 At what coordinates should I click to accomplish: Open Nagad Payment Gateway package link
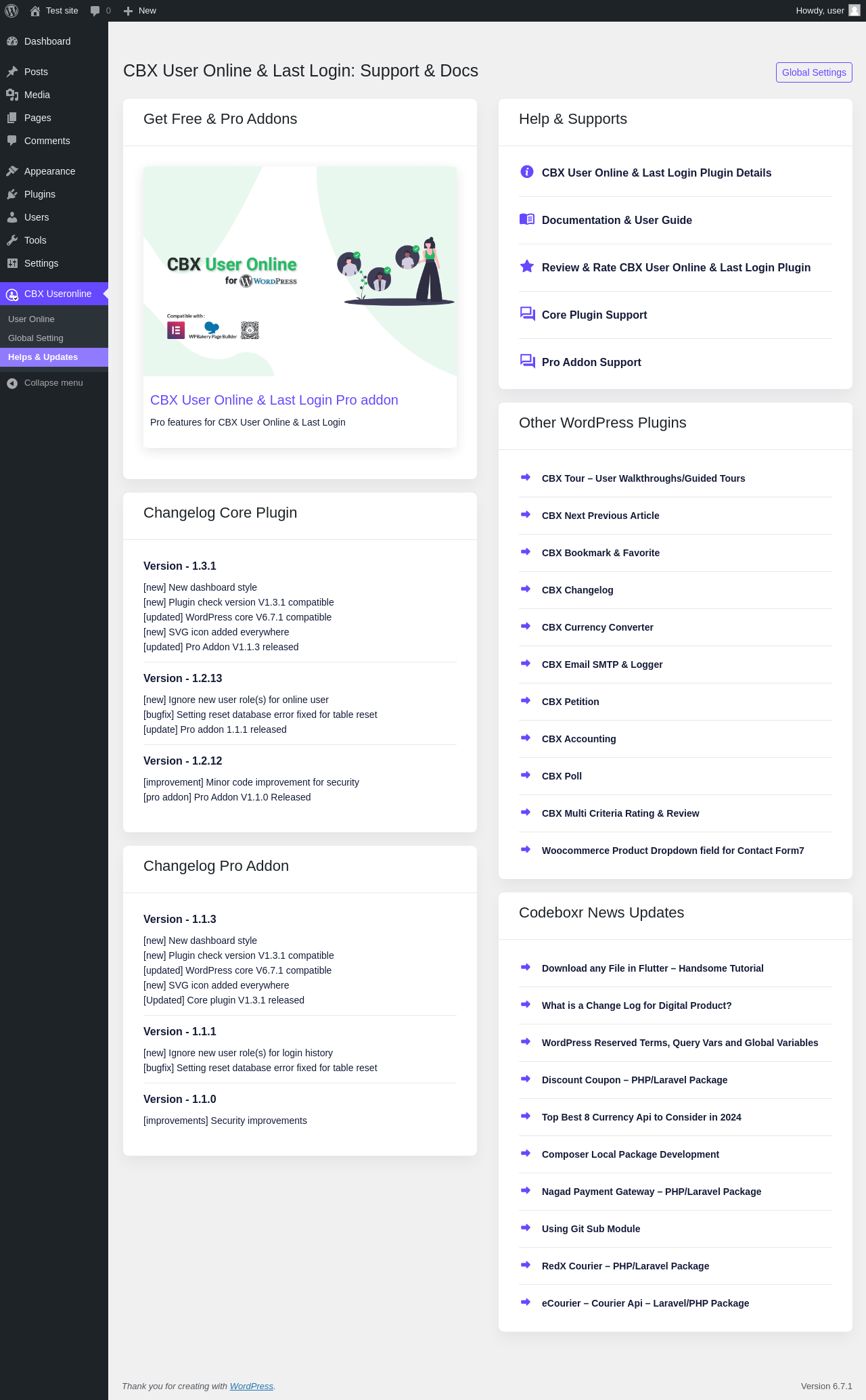pyautogui.click(x=652, y=1192)
